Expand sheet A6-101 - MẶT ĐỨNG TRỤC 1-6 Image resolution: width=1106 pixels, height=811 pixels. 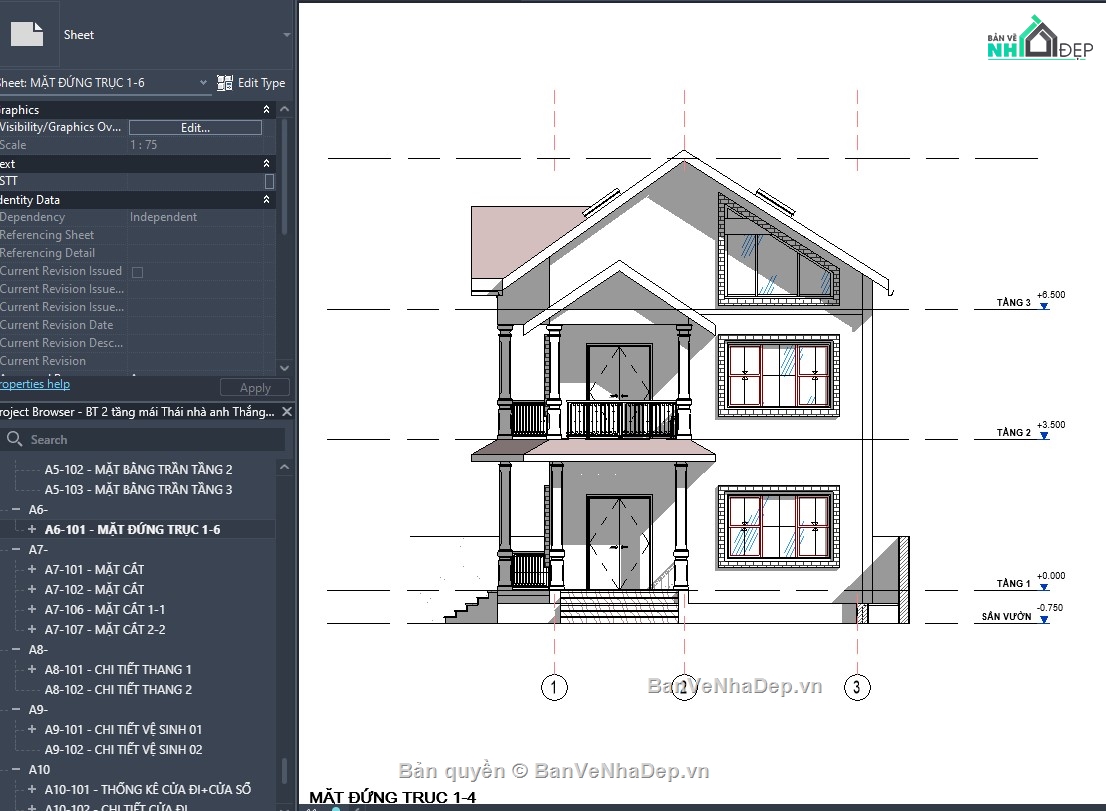(x=32, y=529)
